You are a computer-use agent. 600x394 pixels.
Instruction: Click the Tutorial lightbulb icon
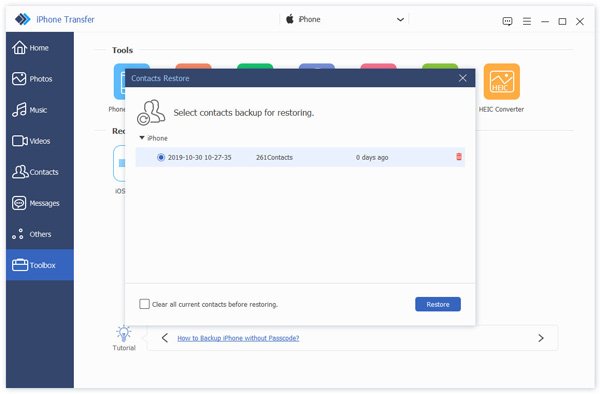click(124, 334)
